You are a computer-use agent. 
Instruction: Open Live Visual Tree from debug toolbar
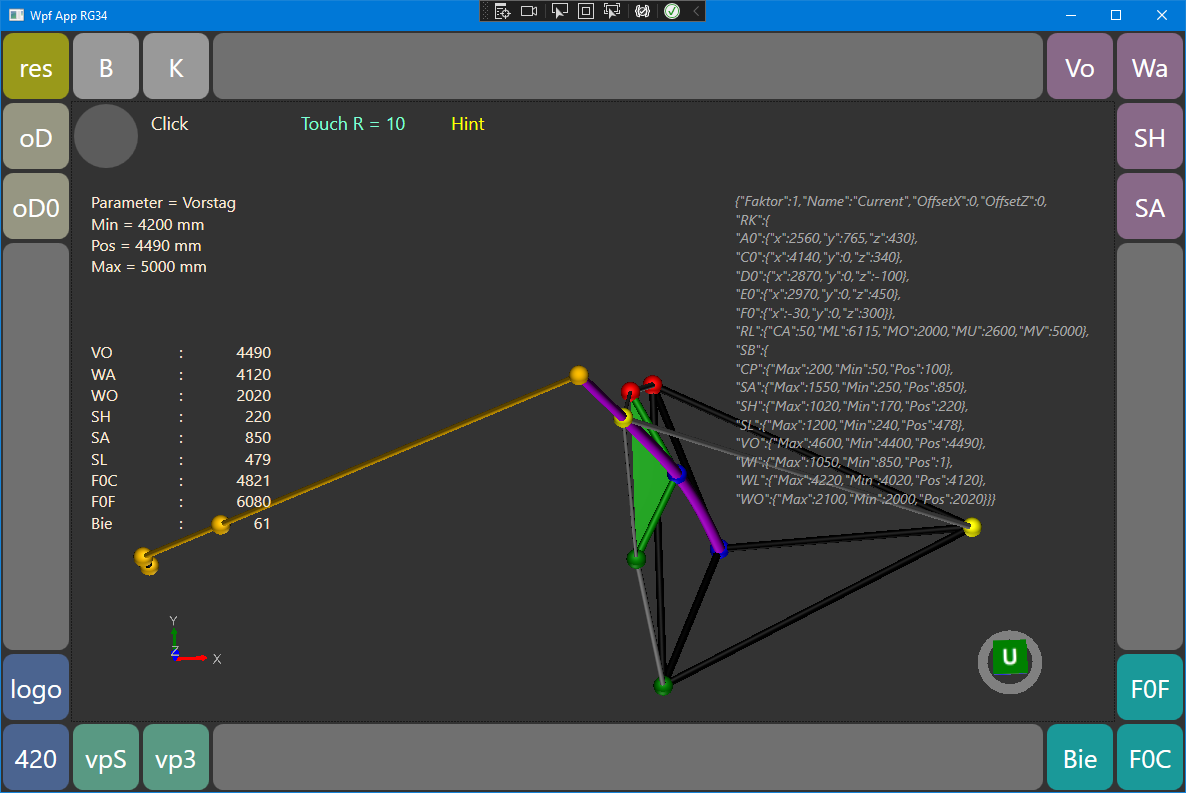coord(502,11)
